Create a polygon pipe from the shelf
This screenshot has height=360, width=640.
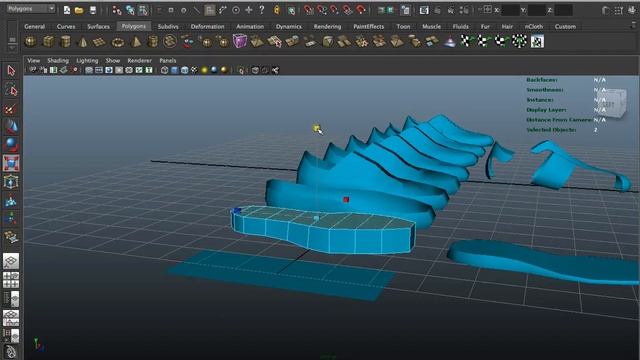[x=153, y=42]
